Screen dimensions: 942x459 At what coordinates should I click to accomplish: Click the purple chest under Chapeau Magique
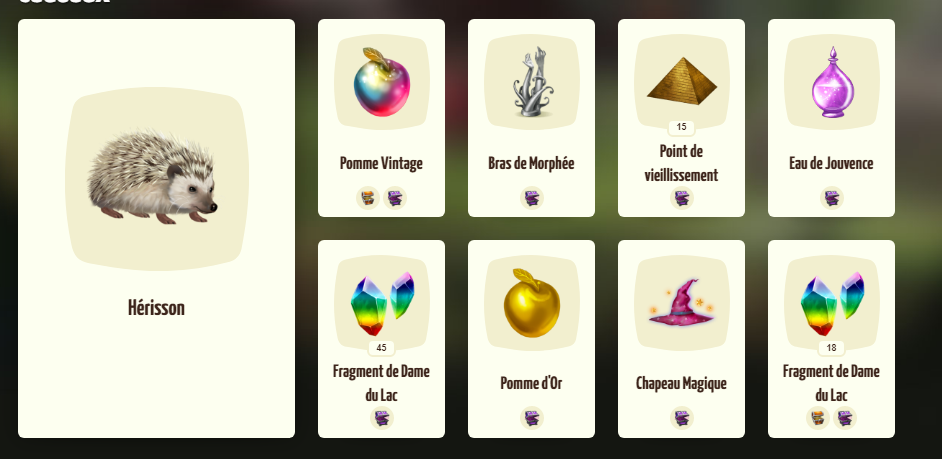pos(682,418)
